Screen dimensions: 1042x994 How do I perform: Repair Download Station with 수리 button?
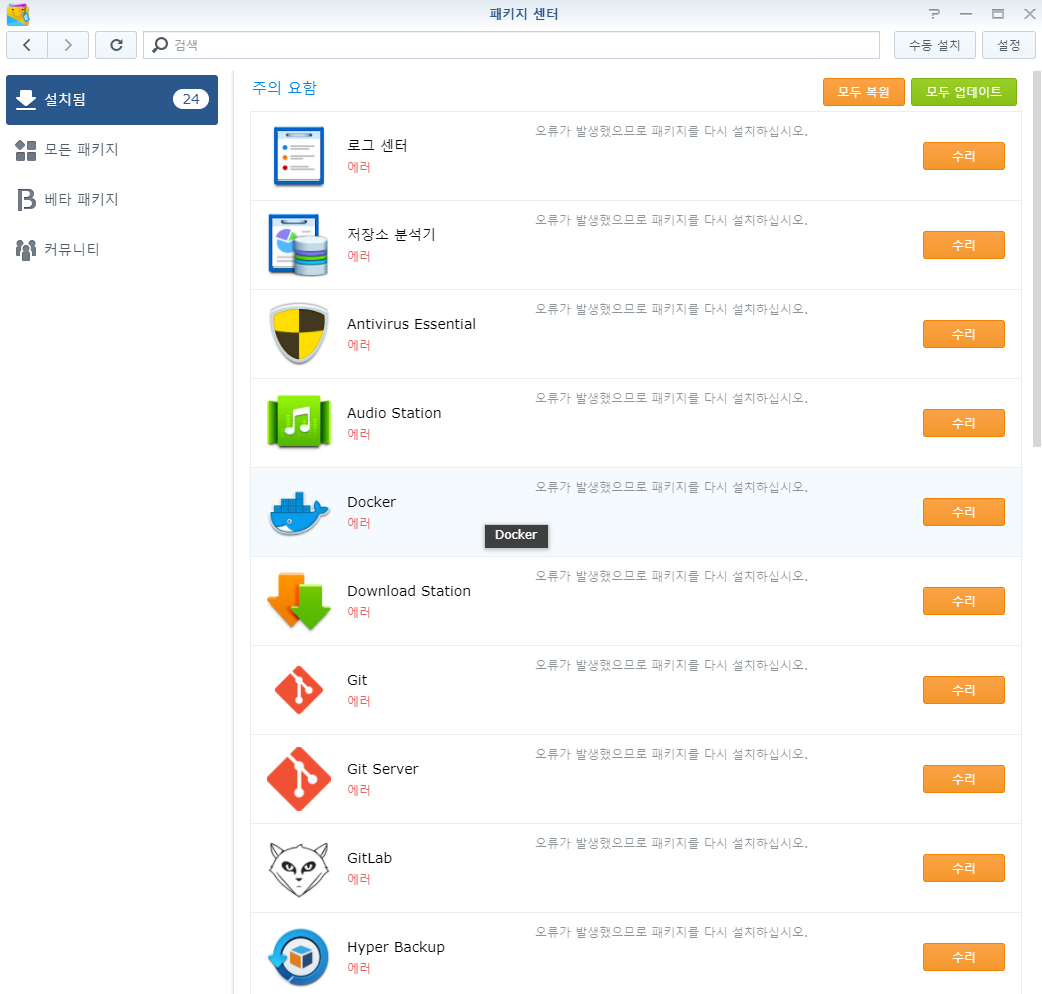(x=964, y=601)
